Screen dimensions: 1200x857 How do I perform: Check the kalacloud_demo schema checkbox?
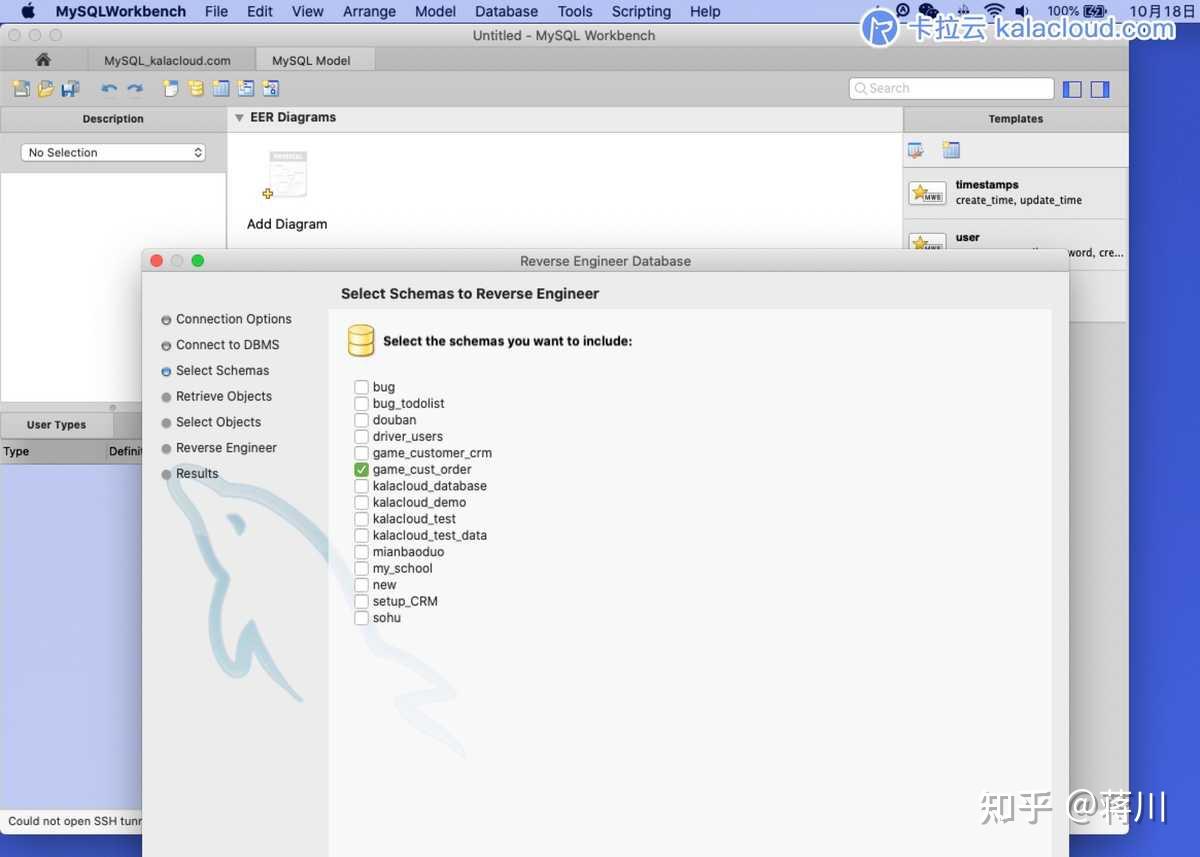[x=361, y=502]
